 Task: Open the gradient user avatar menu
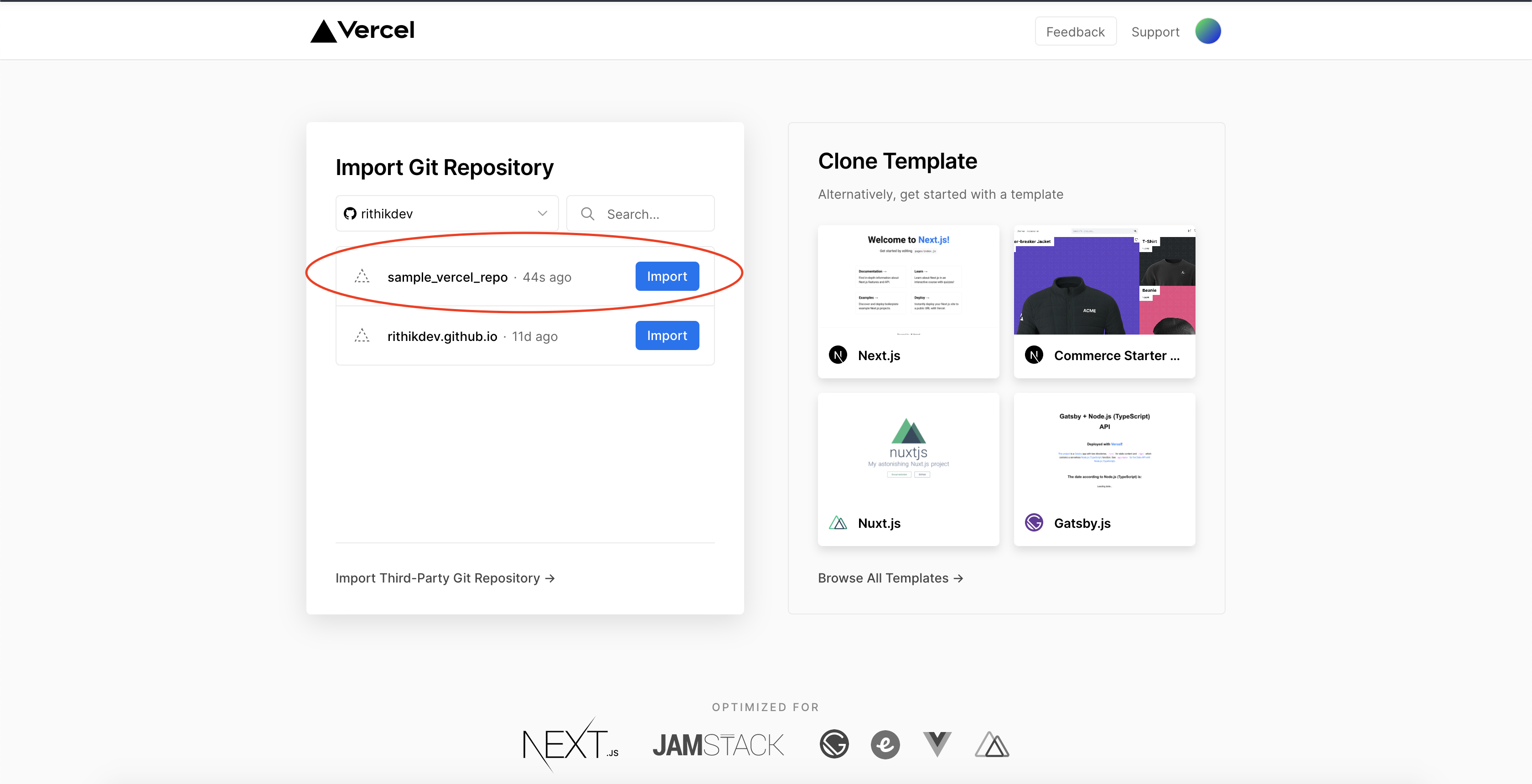tap(1207, 31)
